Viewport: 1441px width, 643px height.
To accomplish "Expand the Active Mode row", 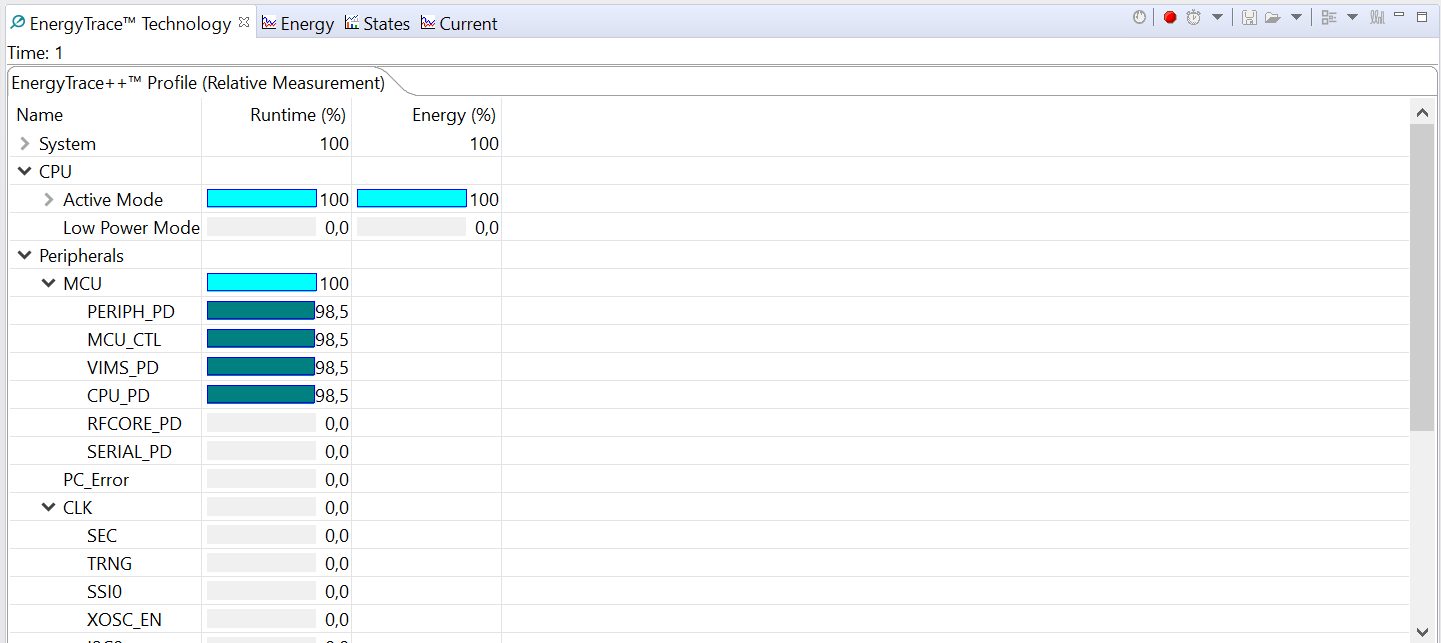I will (x=49, y=200).
